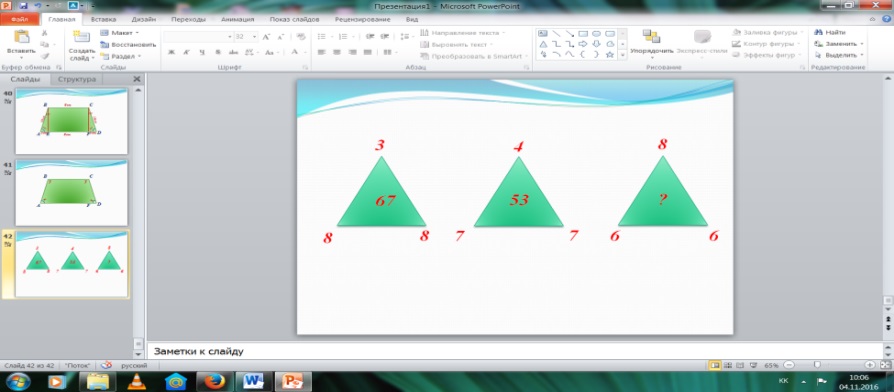This screenshot has width=894, height=392.
Task: Click the Создать слайд icon
Action: (x=82, y=38)
